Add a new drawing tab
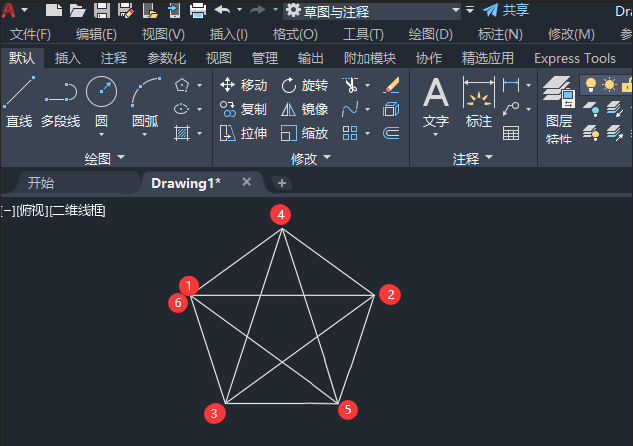 [282, 183]
